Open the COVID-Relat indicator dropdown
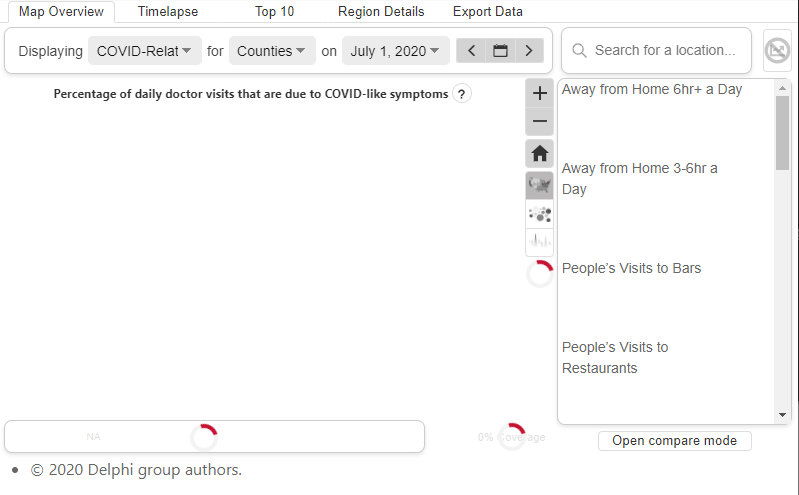This screenshot has height=495, width=799. pyautogui.click(x=144, y=51)
